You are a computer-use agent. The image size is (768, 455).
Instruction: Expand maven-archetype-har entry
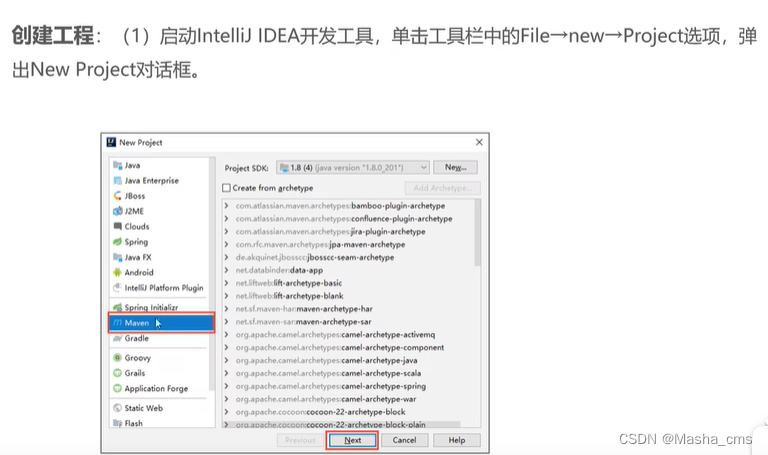point(226,309)
